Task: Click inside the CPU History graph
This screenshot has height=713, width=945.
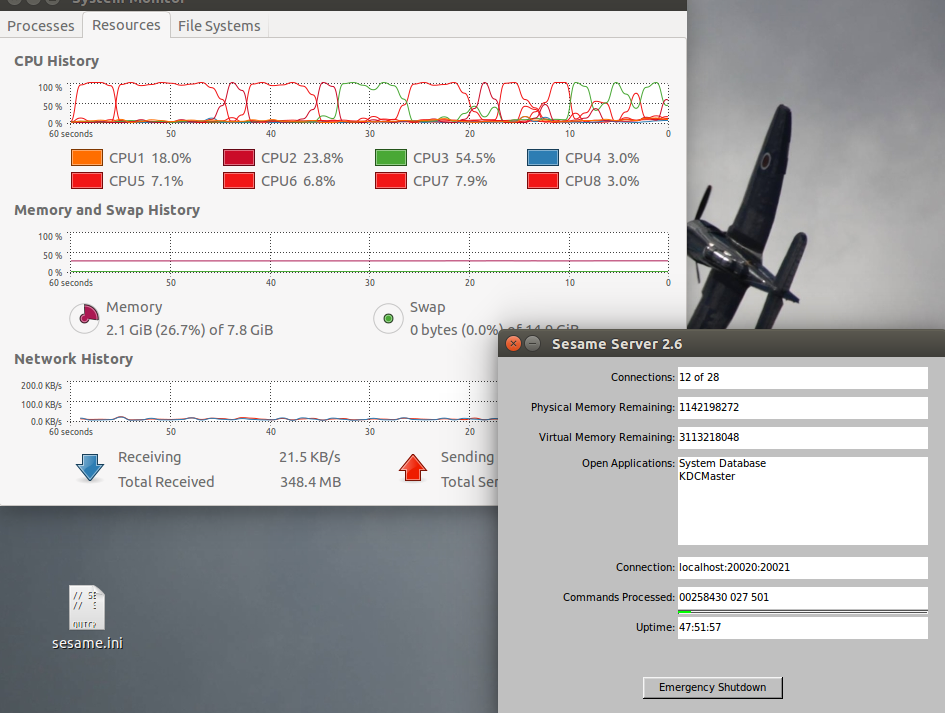Action: pos(369,102)
